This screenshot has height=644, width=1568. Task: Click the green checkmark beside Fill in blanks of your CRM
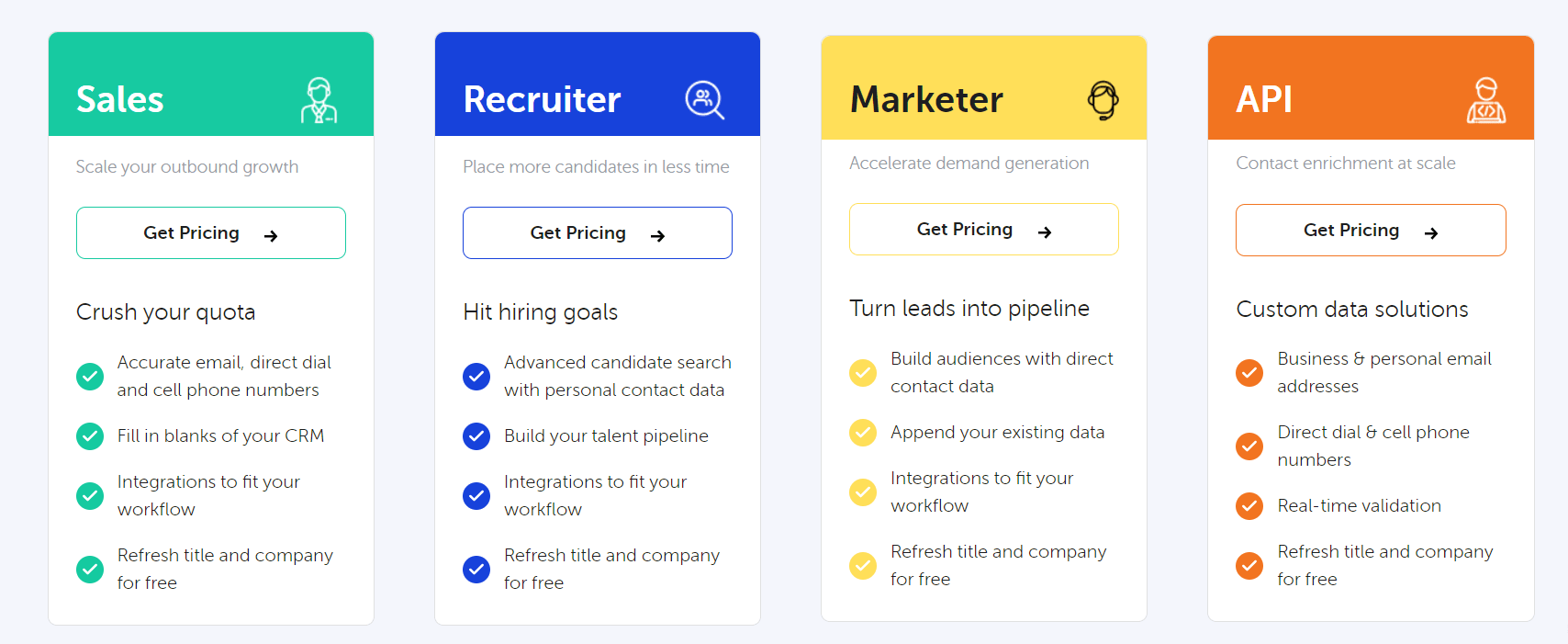coord(89,436)
